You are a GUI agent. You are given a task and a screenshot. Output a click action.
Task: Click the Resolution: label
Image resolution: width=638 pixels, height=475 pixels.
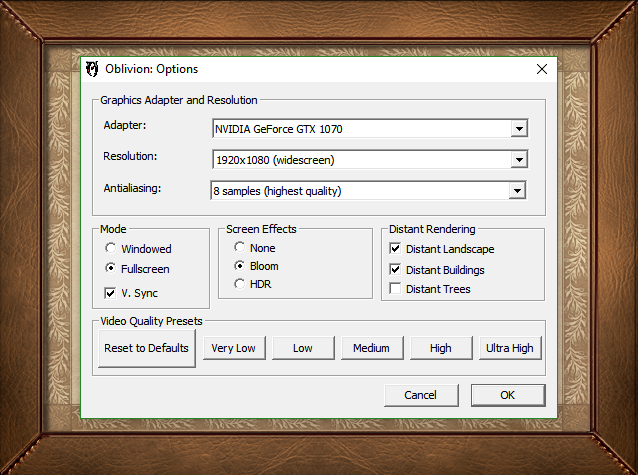click(130, 156)
